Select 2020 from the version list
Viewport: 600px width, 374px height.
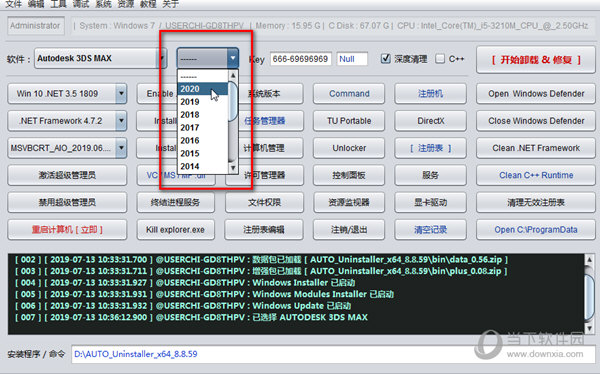(x=203, y=89)
